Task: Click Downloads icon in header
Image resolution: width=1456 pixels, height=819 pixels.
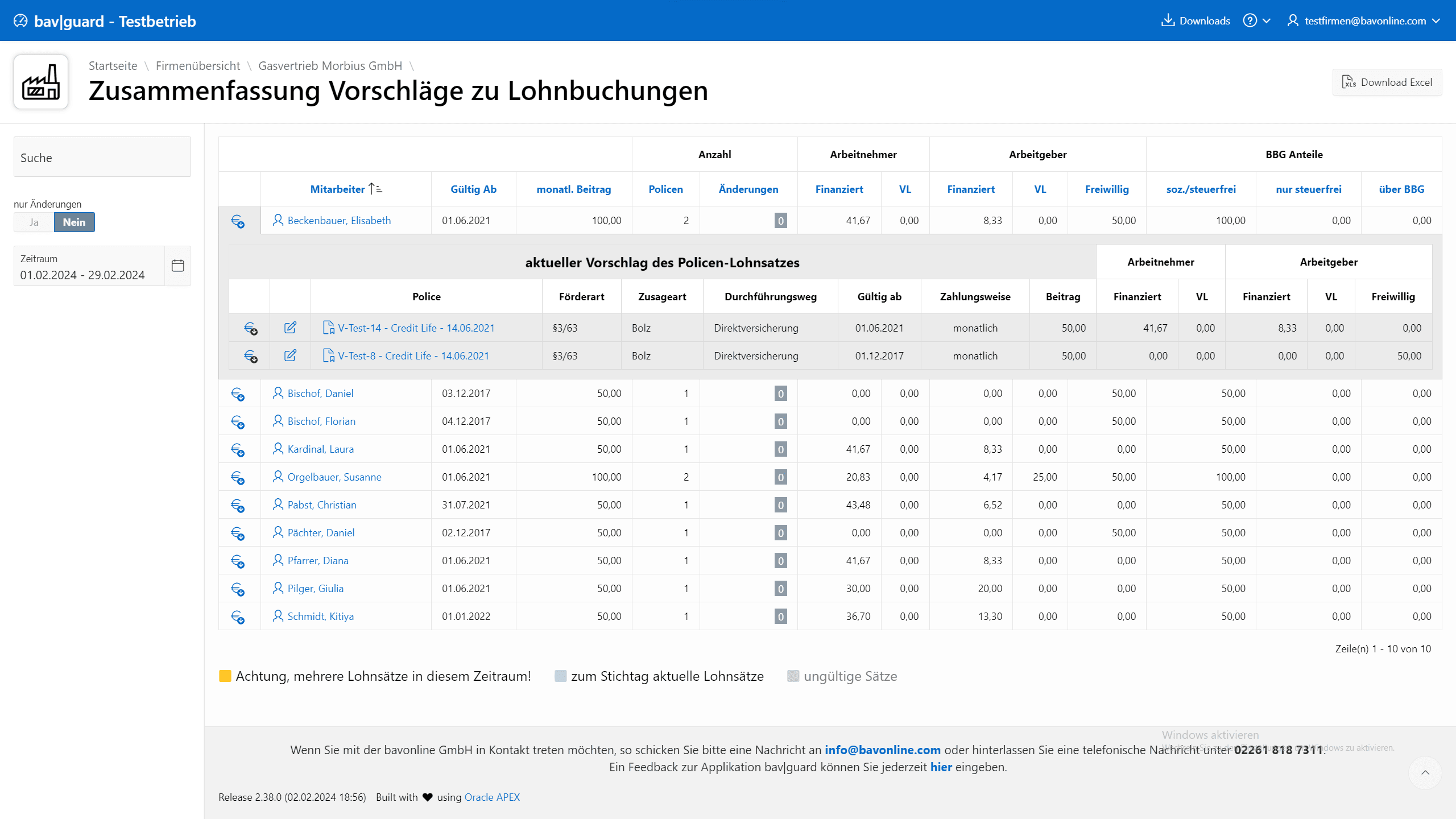Action: click(x=1168, y=20)
